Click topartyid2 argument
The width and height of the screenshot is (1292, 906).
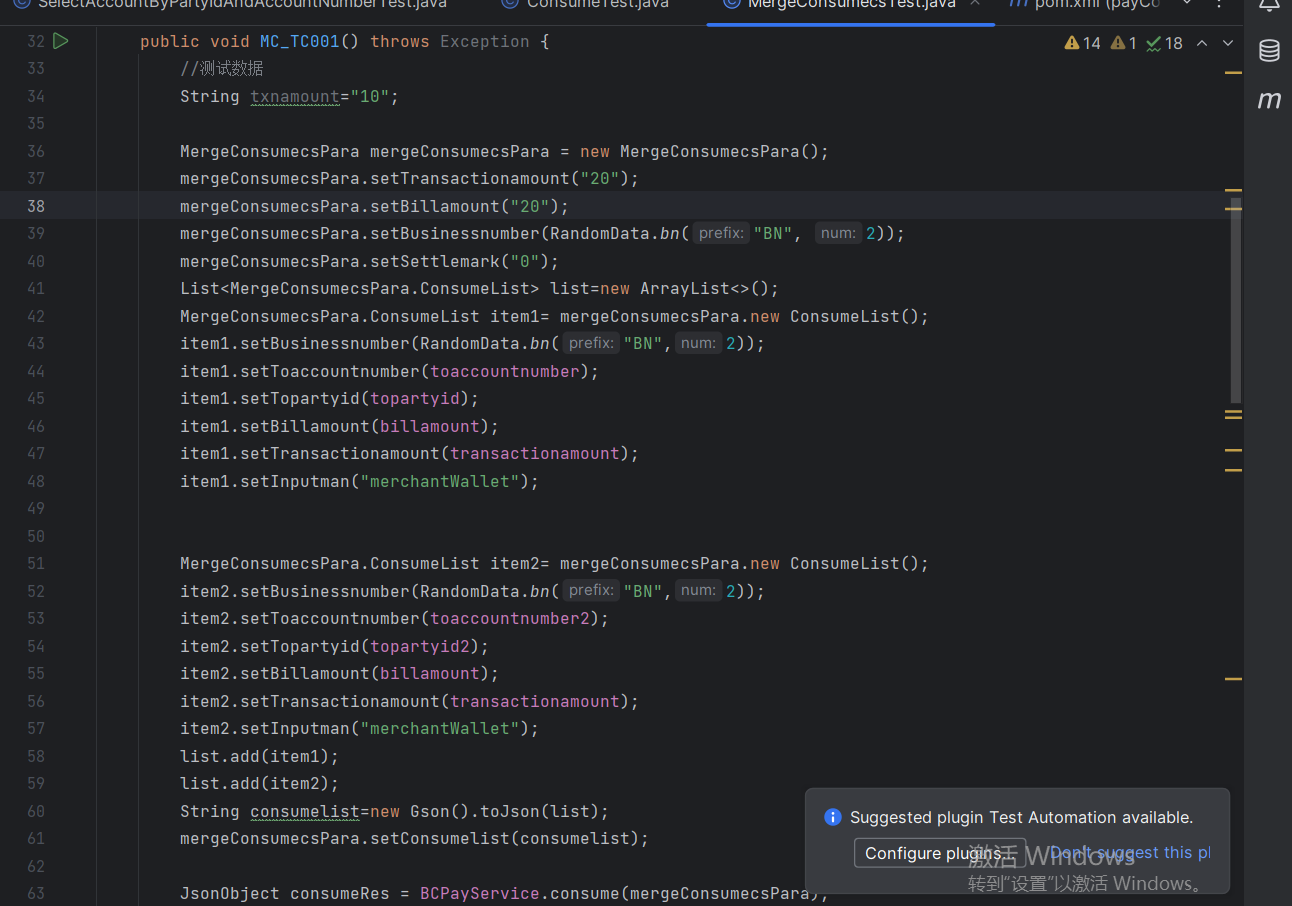pos(420,646)
